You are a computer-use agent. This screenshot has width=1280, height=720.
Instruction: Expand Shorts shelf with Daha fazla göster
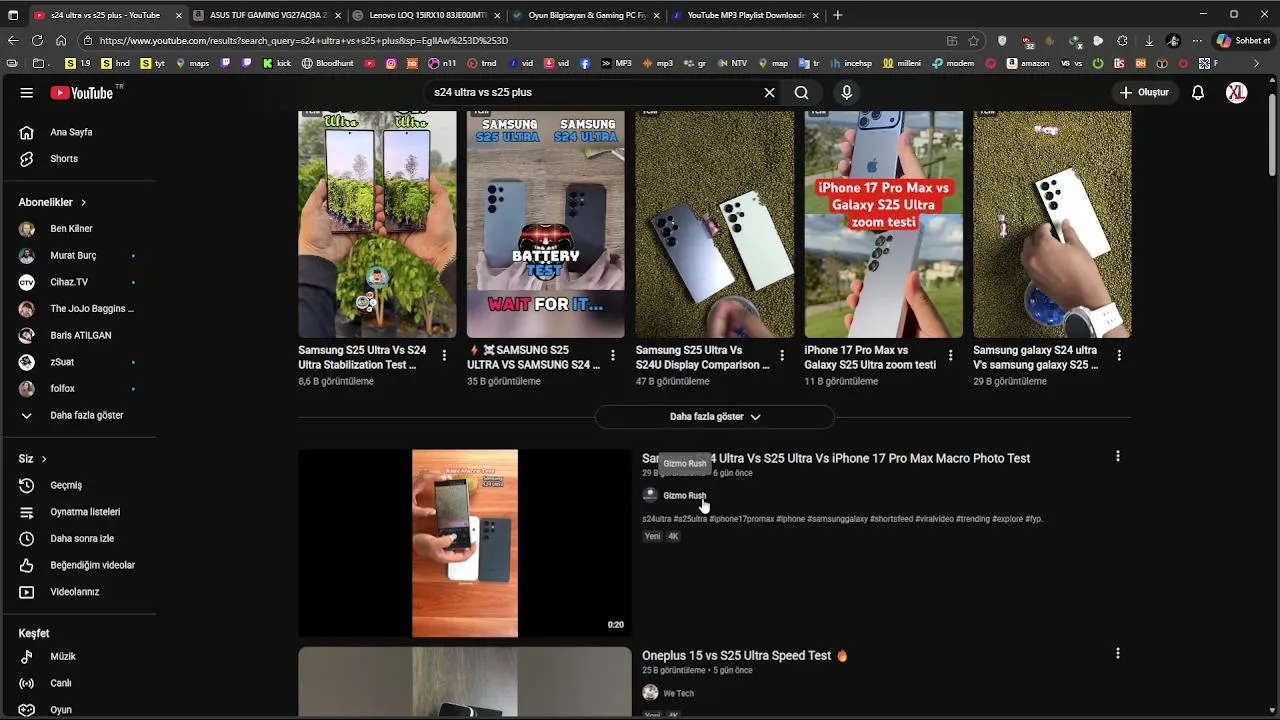[715, 417]
